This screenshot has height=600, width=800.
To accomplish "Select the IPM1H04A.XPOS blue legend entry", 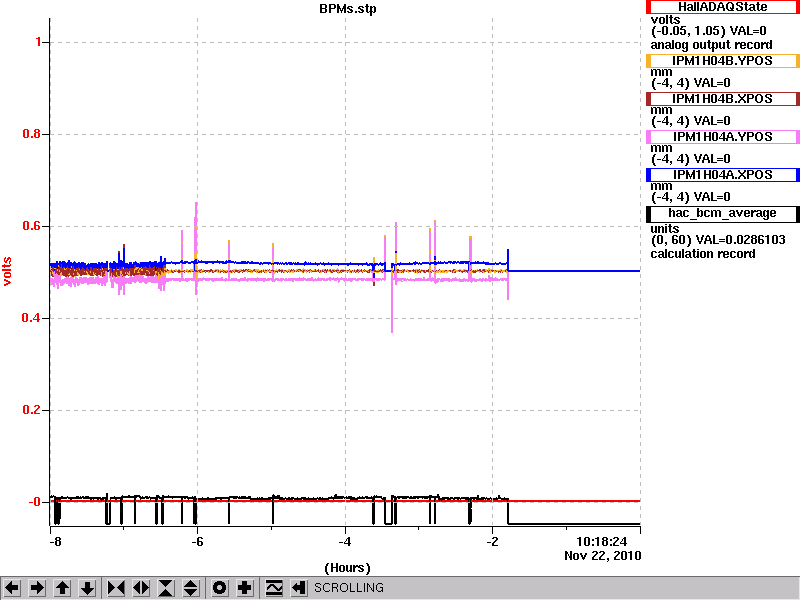I will click(722, 174).
